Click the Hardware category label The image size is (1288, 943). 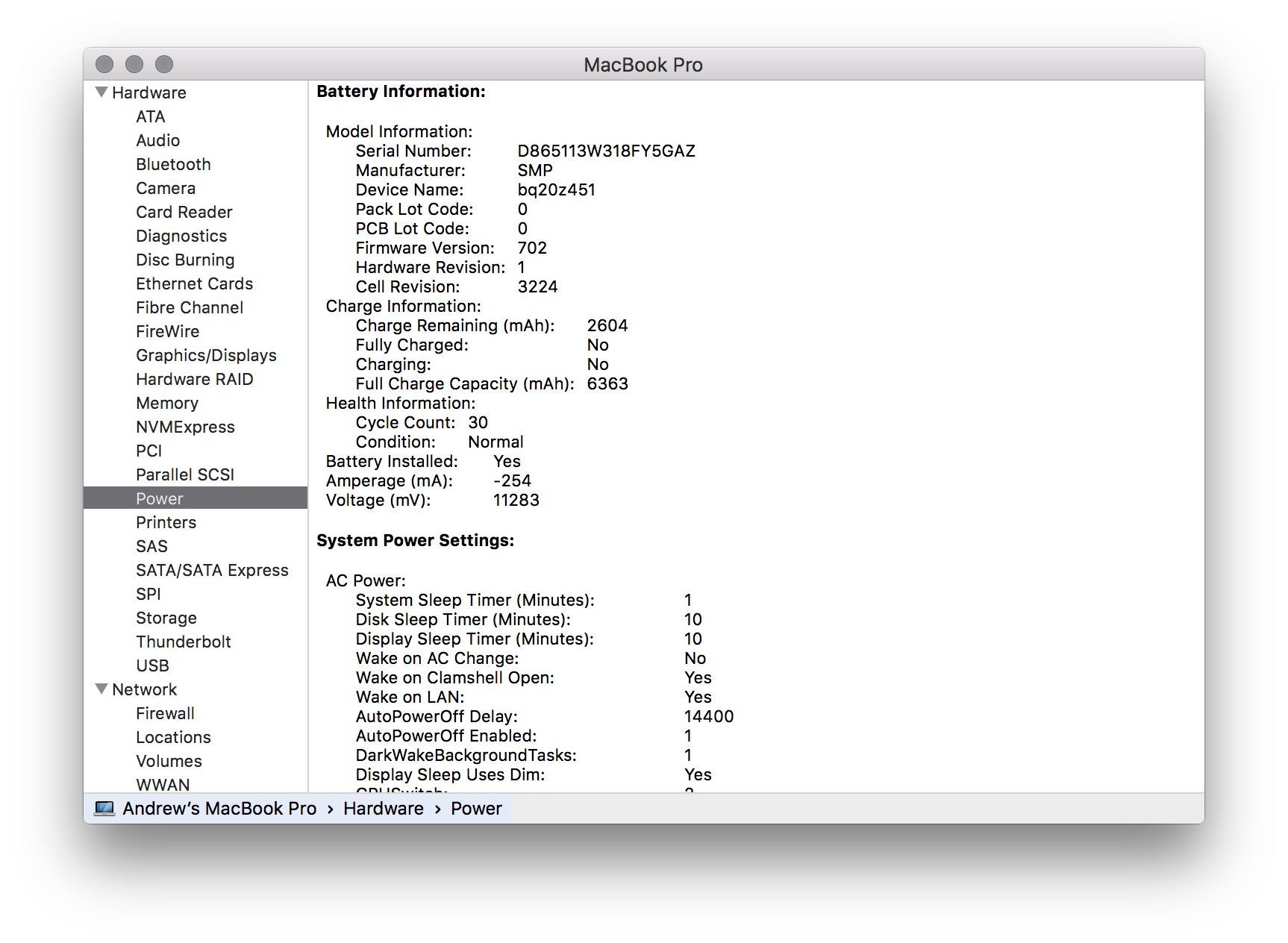pos(149,93)
